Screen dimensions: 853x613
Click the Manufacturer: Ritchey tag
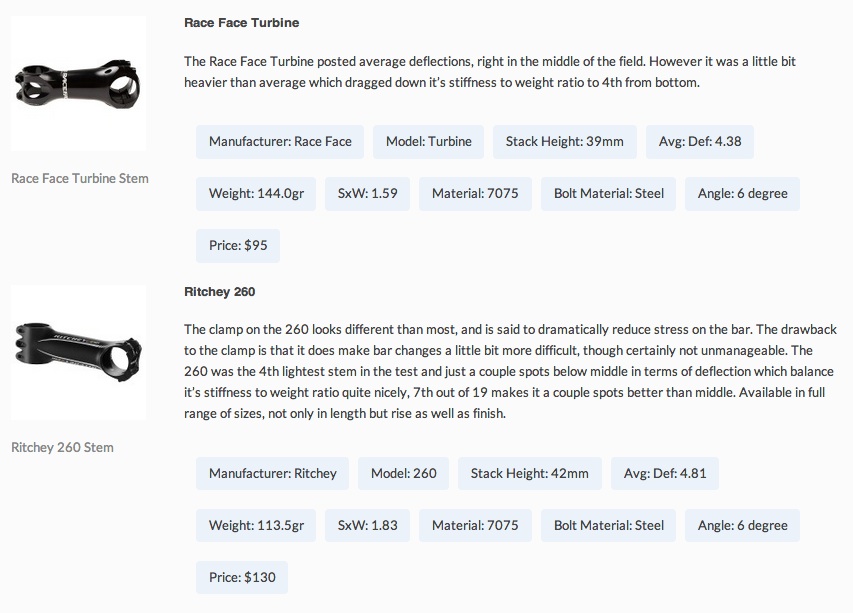[x=273, y=474]
